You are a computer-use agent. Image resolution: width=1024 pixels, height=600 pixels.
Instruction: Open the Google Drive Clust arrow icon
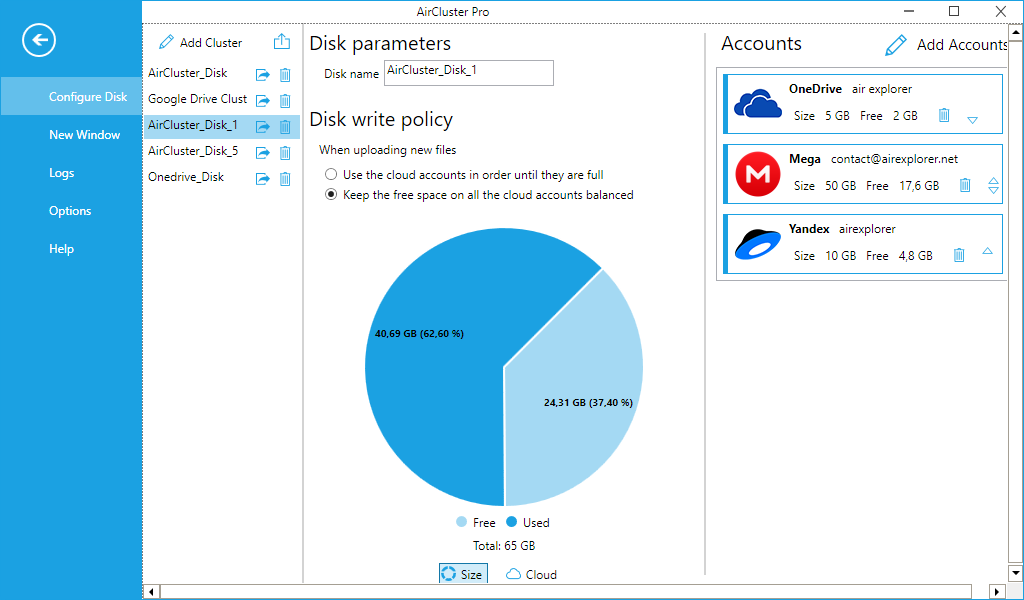263,101
